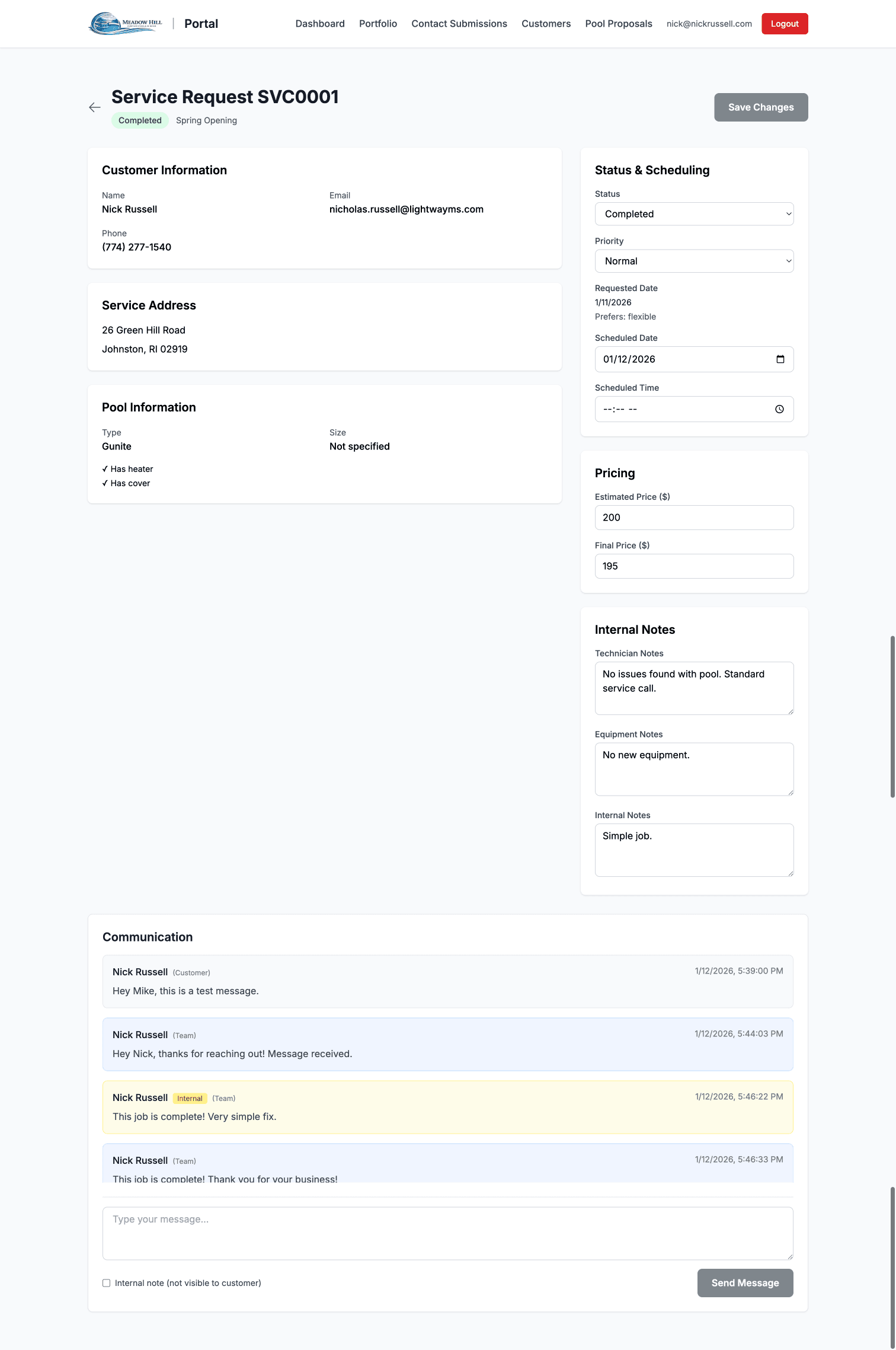Viewport: 896px width, 1350px height.
Task: Click the back arrow beside Service Request title
Action: coord(95,107)
